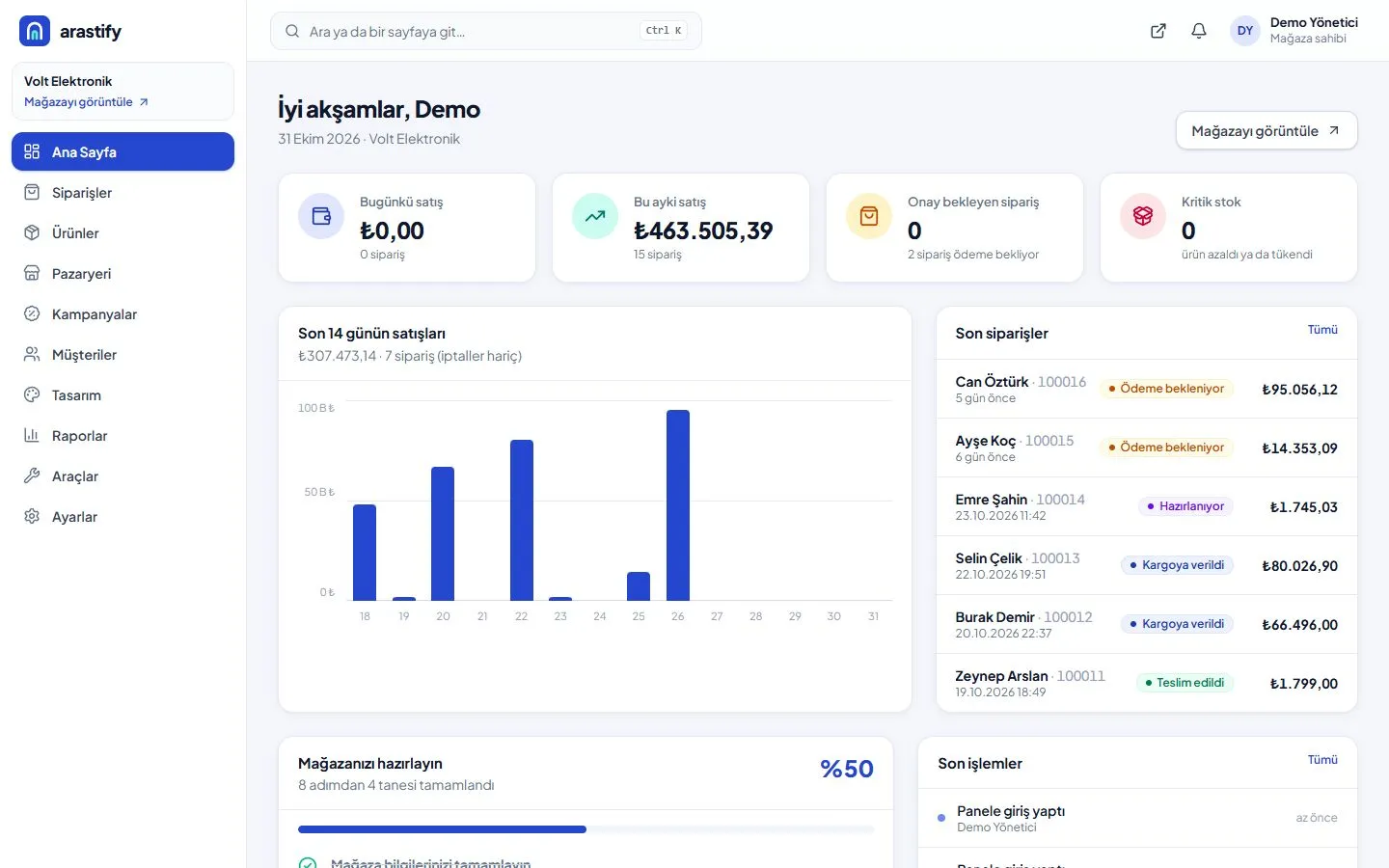Click the Bu ayki satış trend icon
The height and width of the screenshot is (868, 1389).
(x=595, y=216)
